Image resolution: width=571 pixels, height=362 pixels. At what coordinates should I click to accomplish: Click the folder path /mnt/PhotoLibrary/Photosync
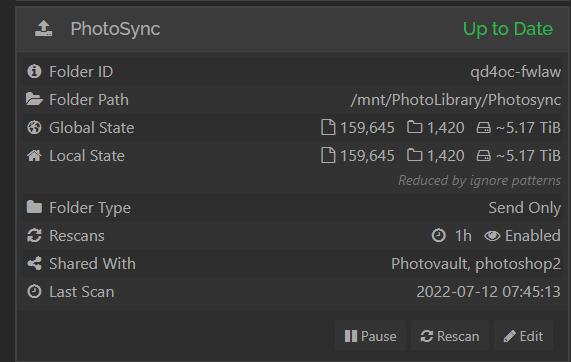tap(456, 100)
